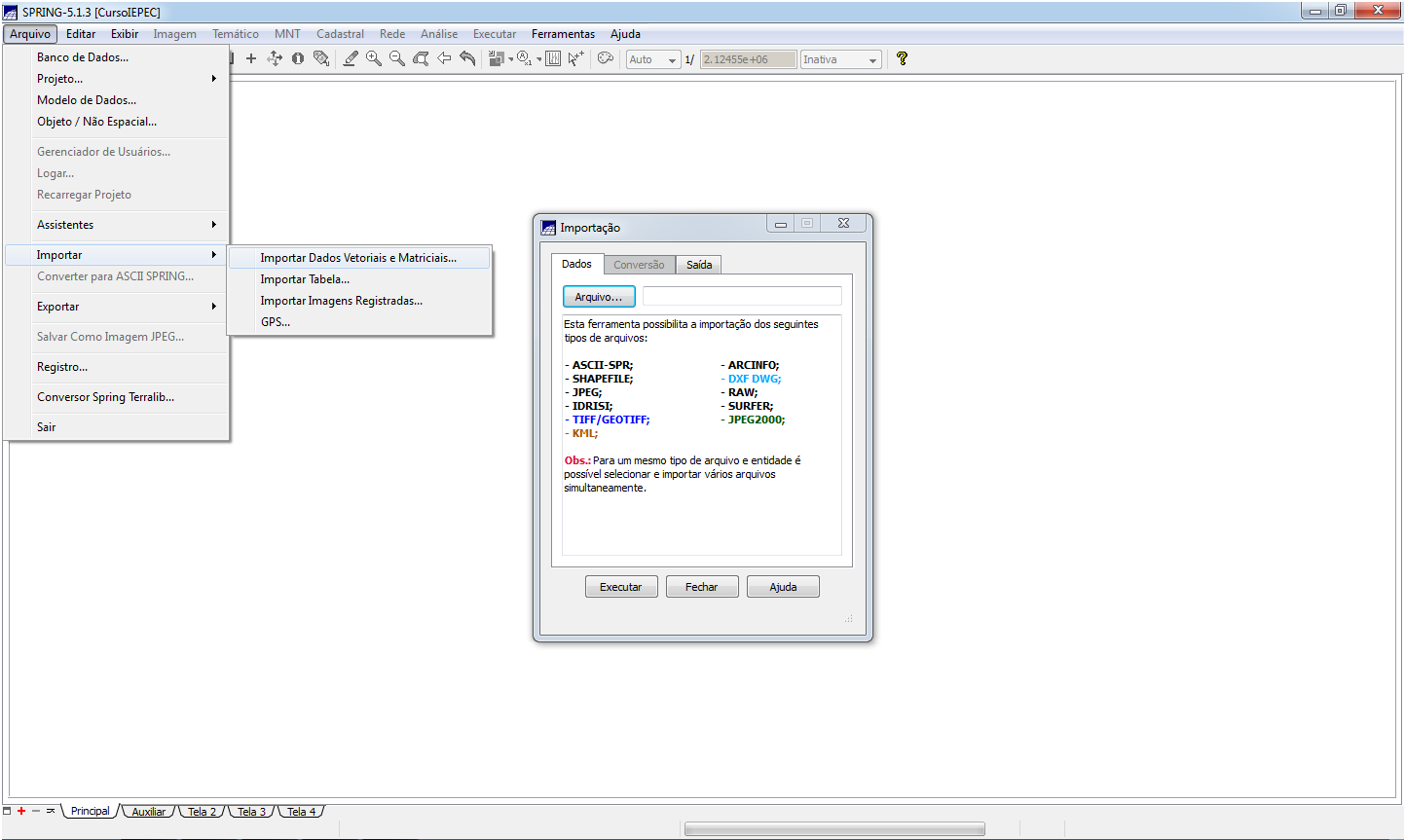Viewport: 1406px width, 840px height.
Task: Expand the Importar submenu item
Action: click(117, 255)
